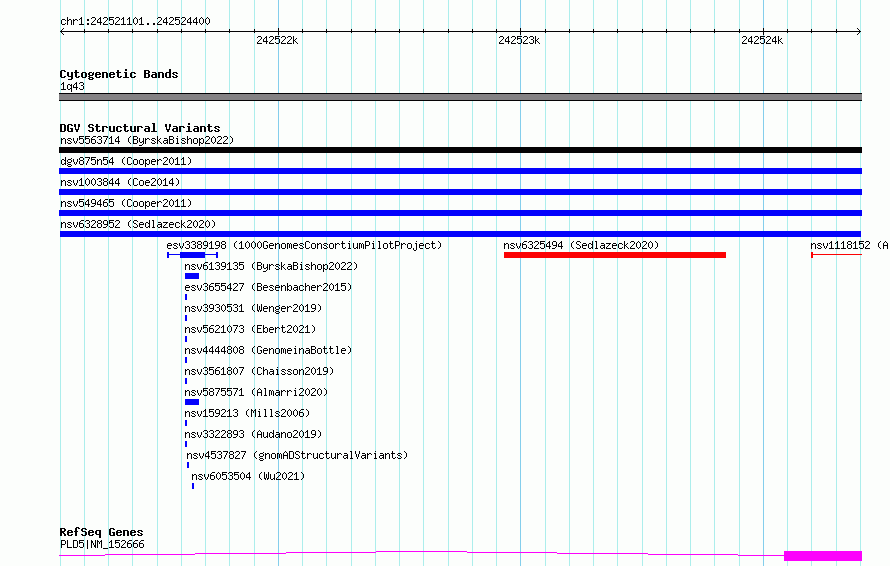
Task: Open nsv3561807 (Chaisson2019) variant
Action: click(x=259, y=371)
